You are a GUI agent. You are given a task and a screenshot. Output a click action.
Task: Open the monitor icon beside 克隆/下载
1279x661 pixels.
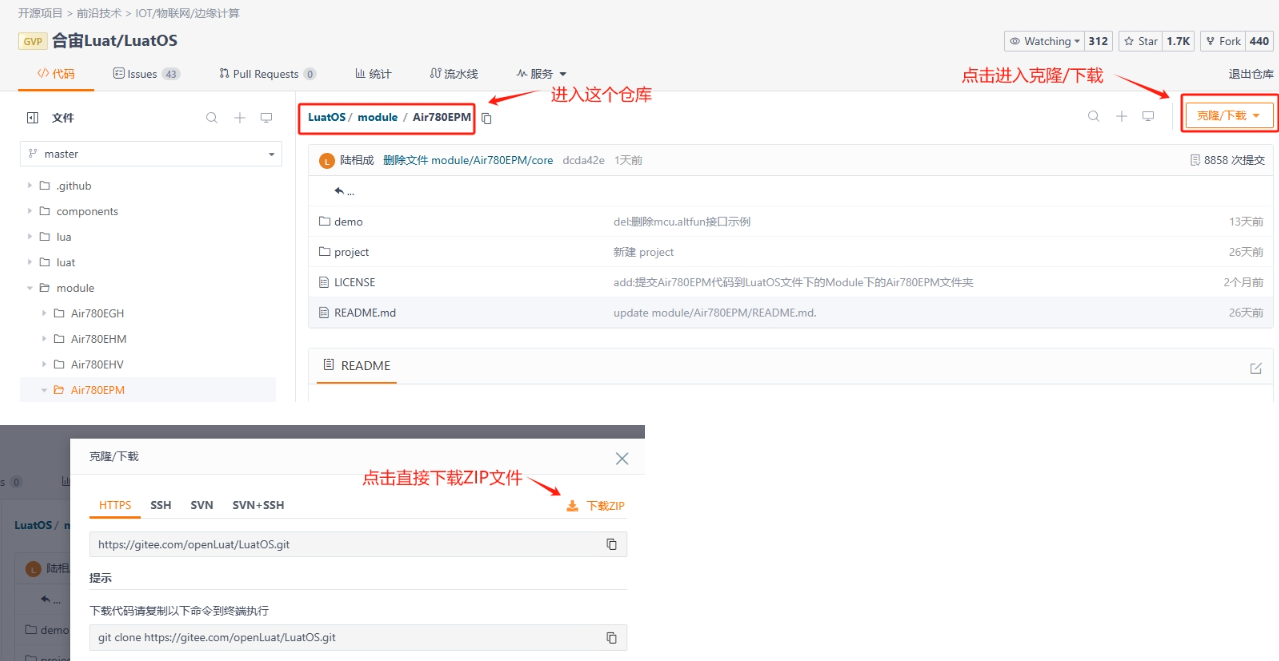1148,116
